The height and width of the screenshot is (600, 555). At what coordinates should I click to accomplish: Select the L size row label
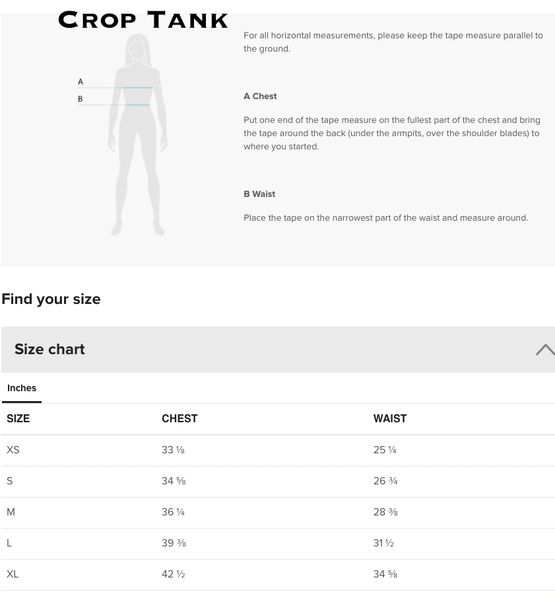[9, 543]
